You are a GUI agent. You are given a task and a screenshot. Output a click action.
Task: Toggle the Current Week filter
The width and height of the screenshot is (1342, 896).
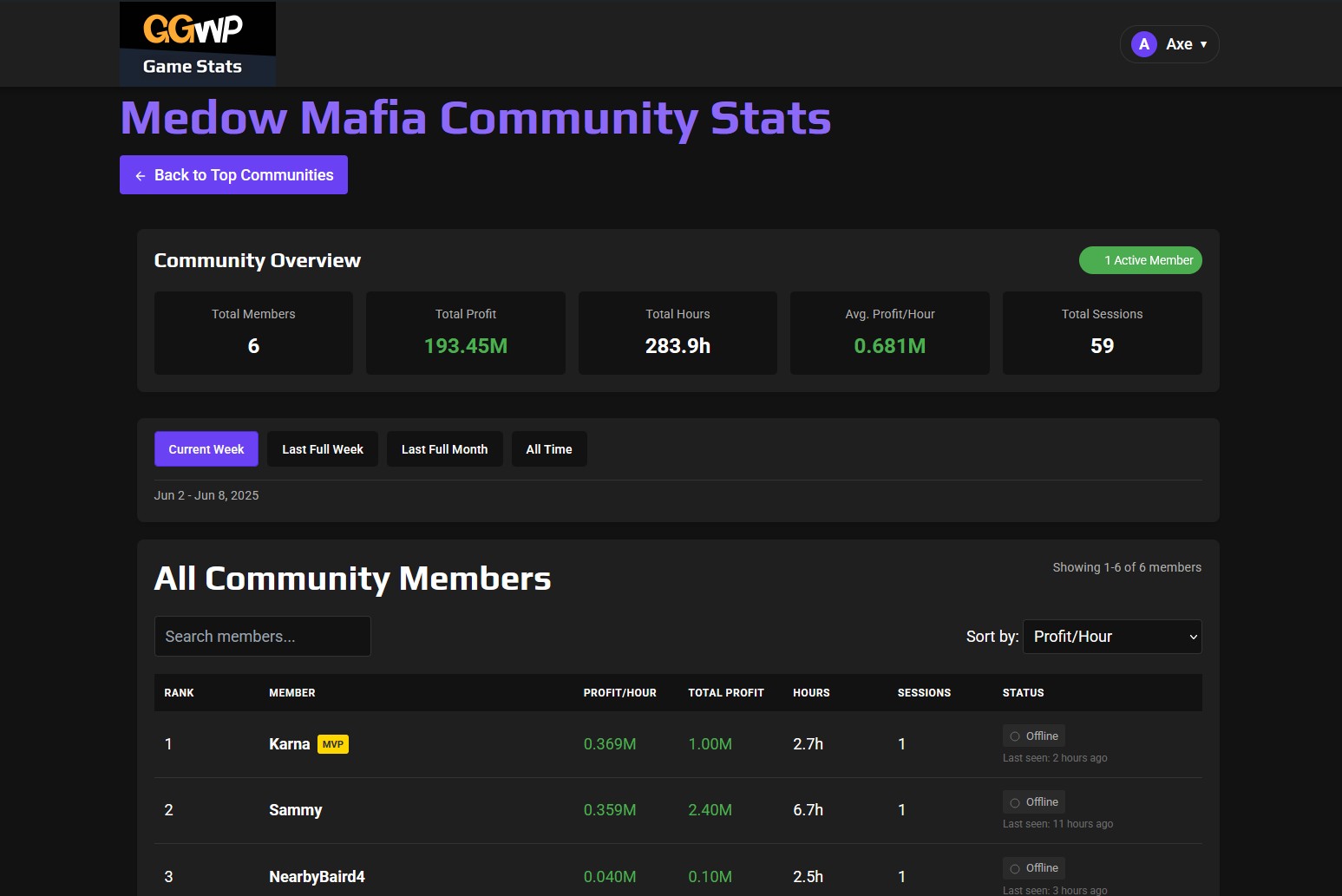point(206,448)
